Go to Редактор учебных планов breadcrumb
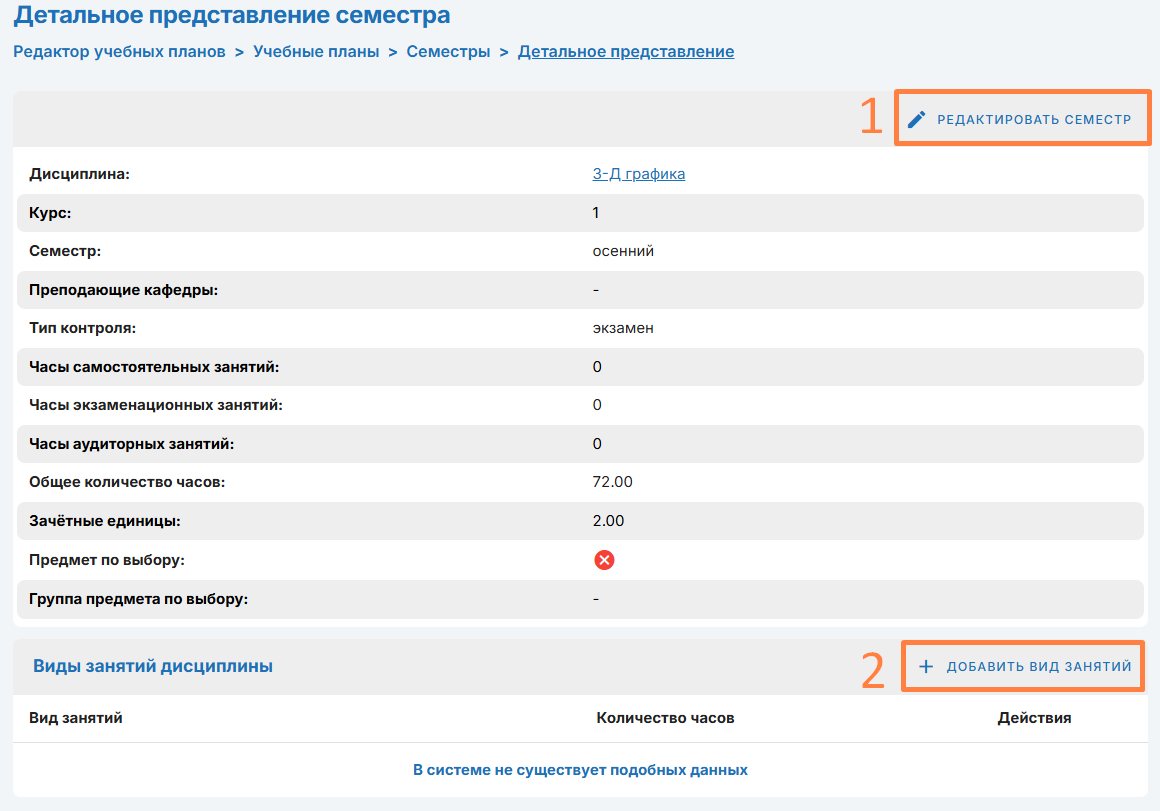The height and width of the screenshot is (811, 1160). 119,52
